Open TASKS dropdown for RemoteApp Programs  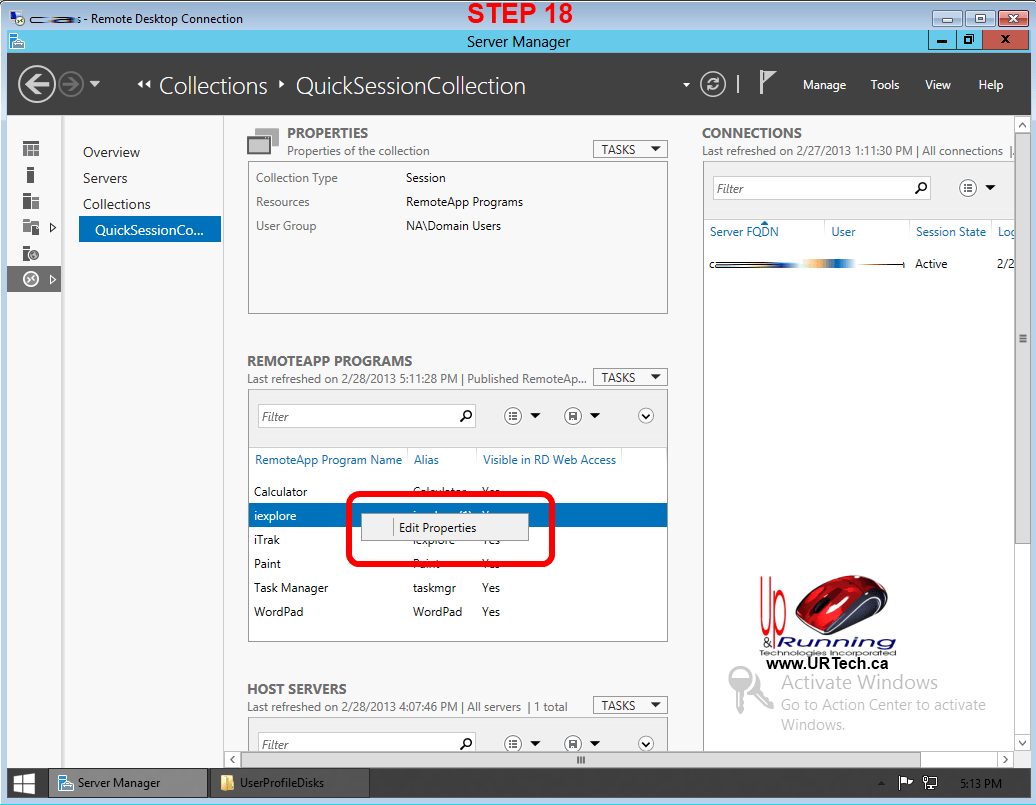click(629, 377)
